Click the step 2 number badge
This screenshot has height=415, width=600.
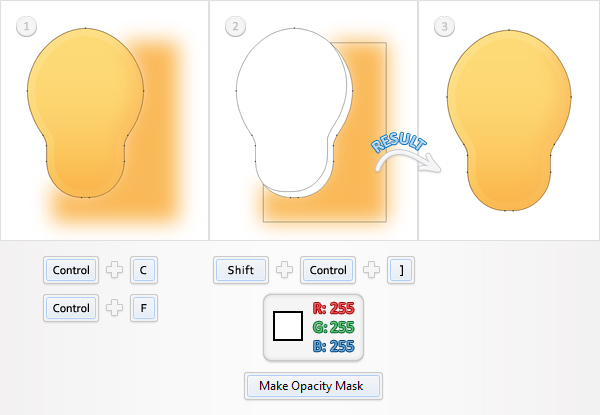click(235, 26)
